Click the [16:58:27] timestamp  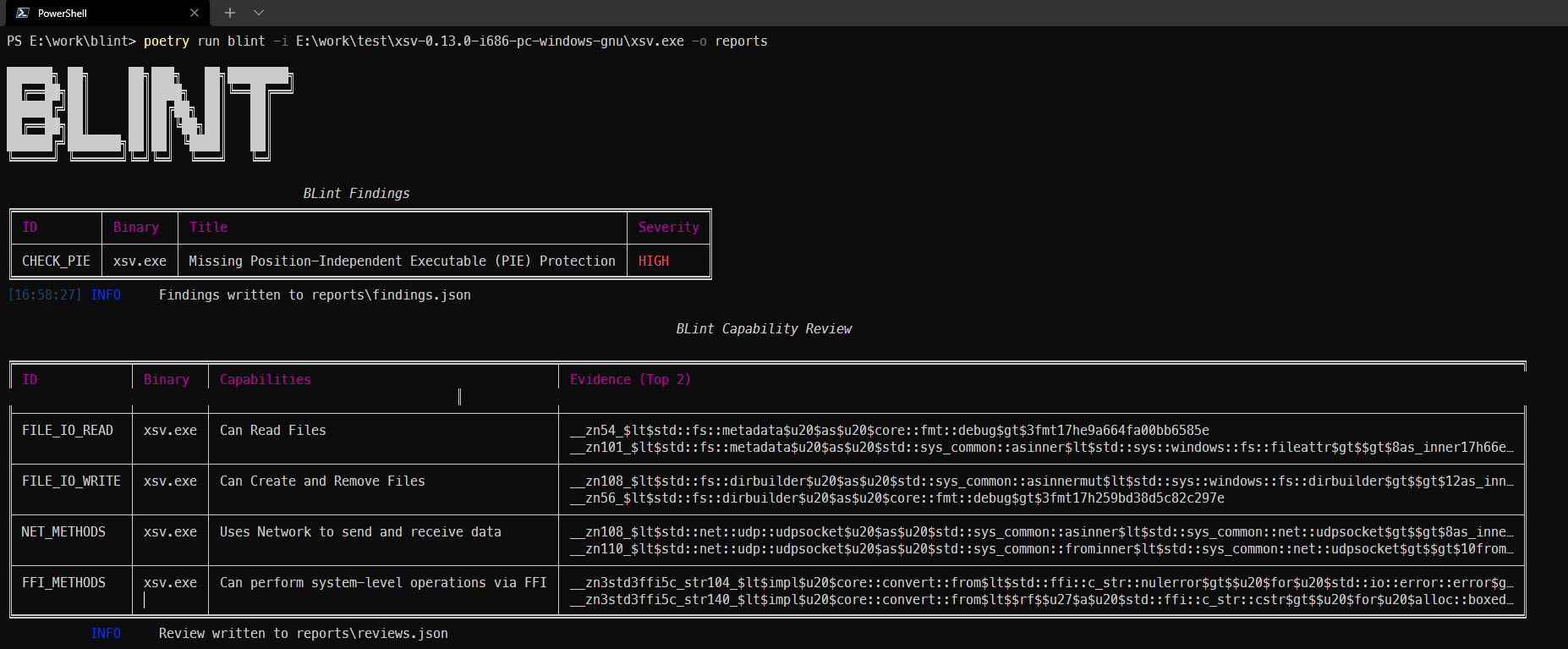click(45, 295)
